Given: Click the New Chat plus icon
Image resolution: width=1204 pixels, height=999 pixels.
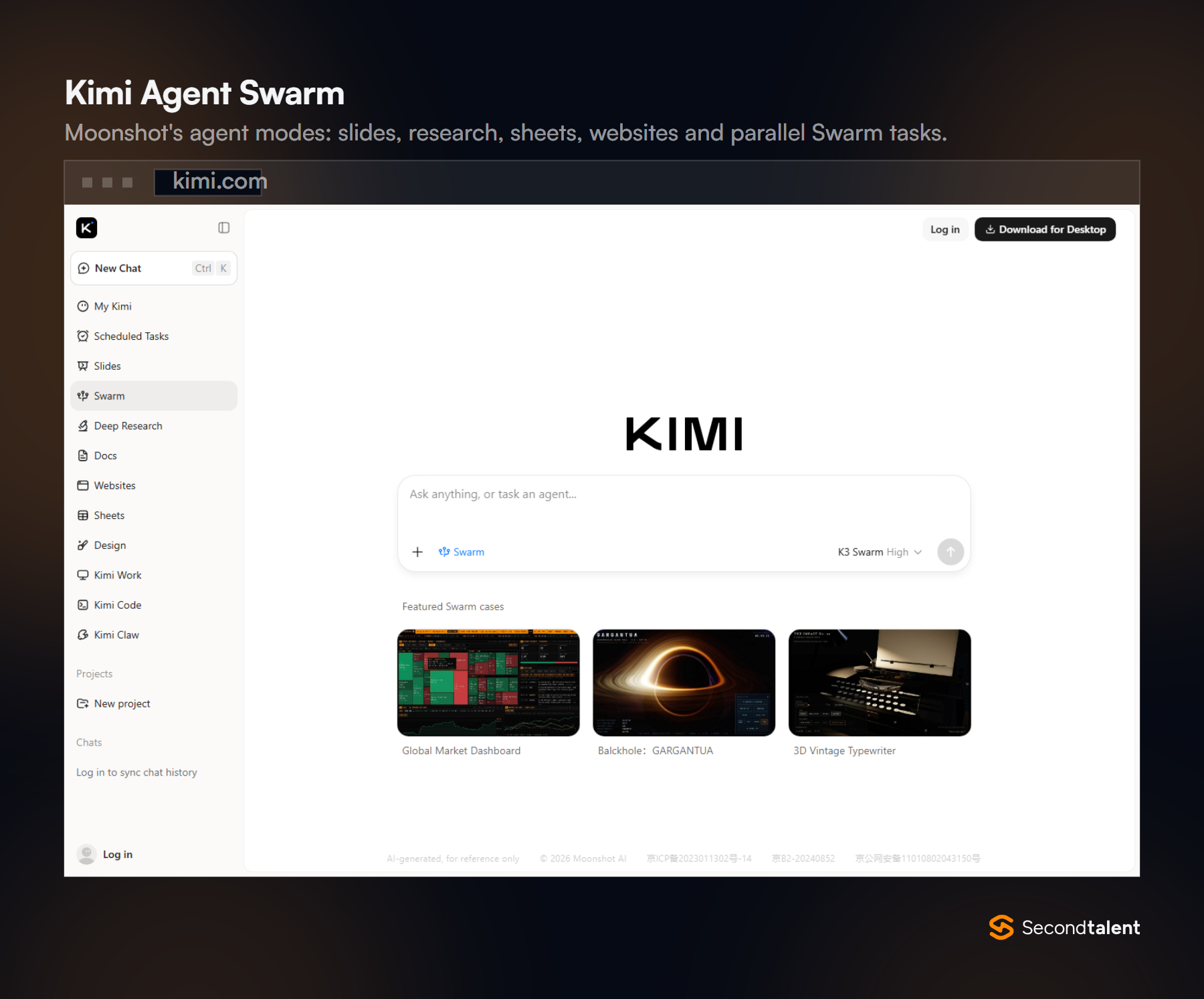Looking at the screenshot, I should (x=84, y=268).
